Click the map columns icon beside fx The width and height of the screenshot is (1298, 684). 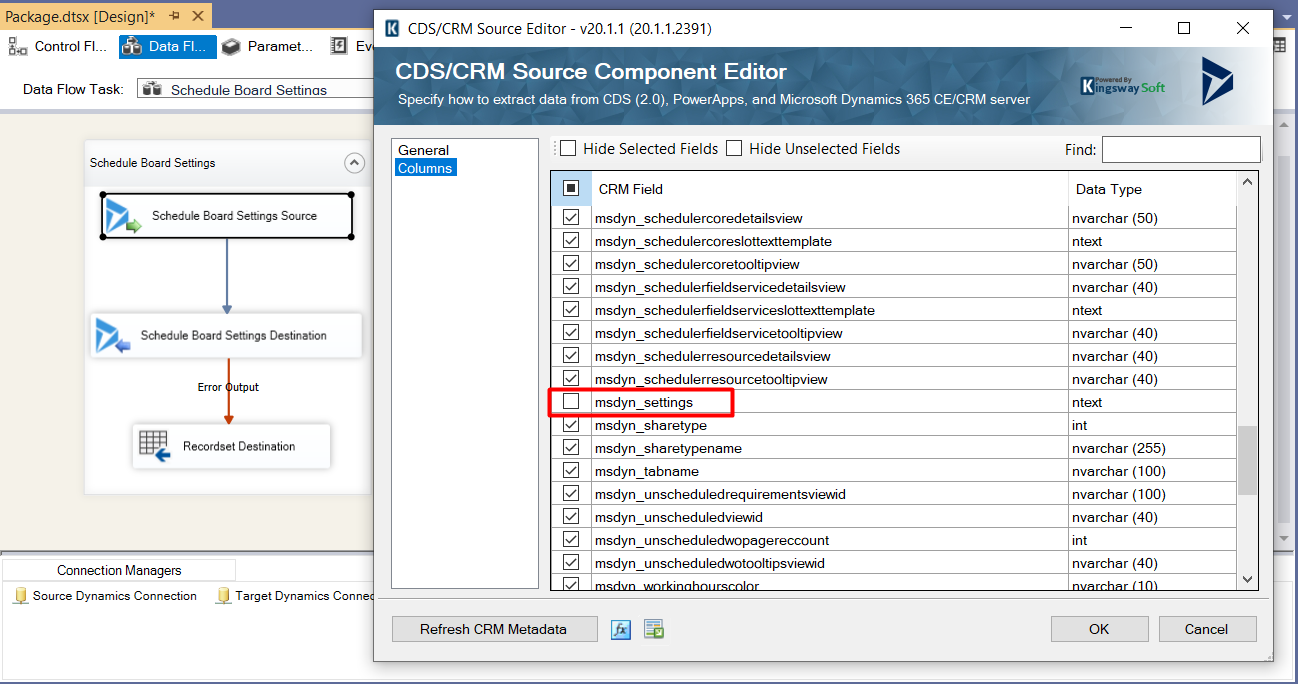click(655, 629)
